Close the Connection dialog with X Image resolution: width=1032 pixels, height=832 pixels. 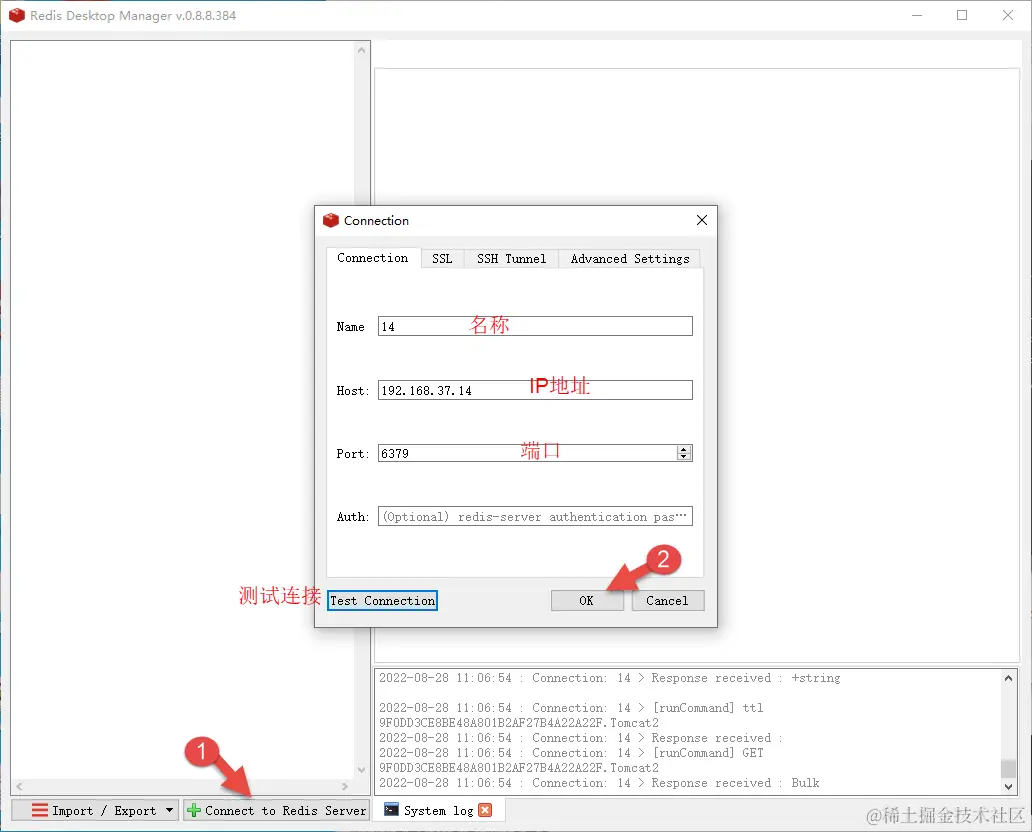tap(702, 220)
